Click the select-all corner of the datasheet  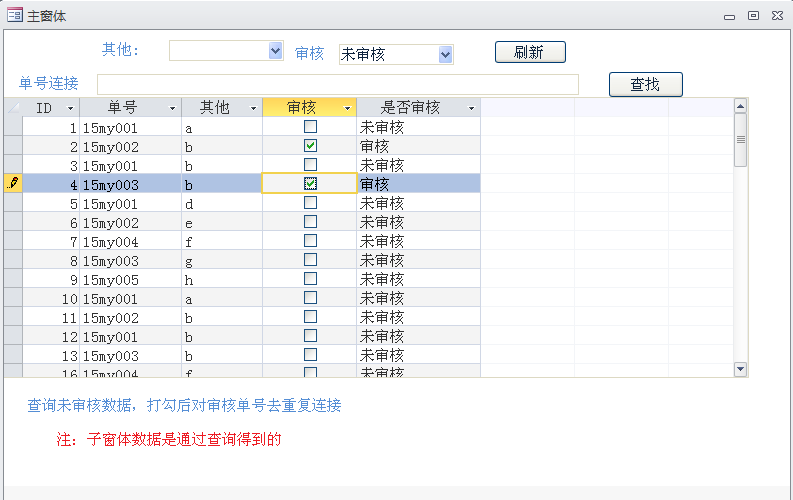13,107
